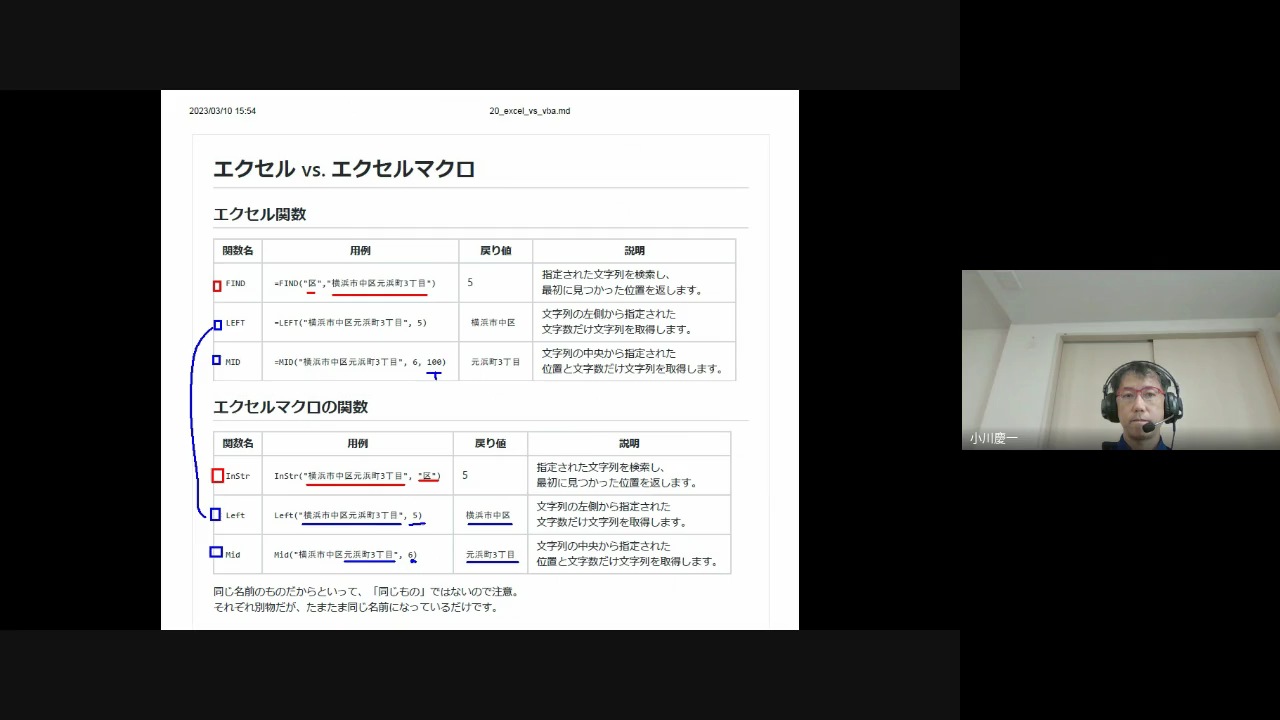
Task: Select the webcam video of the presenter
Action: pos(1120,359)
